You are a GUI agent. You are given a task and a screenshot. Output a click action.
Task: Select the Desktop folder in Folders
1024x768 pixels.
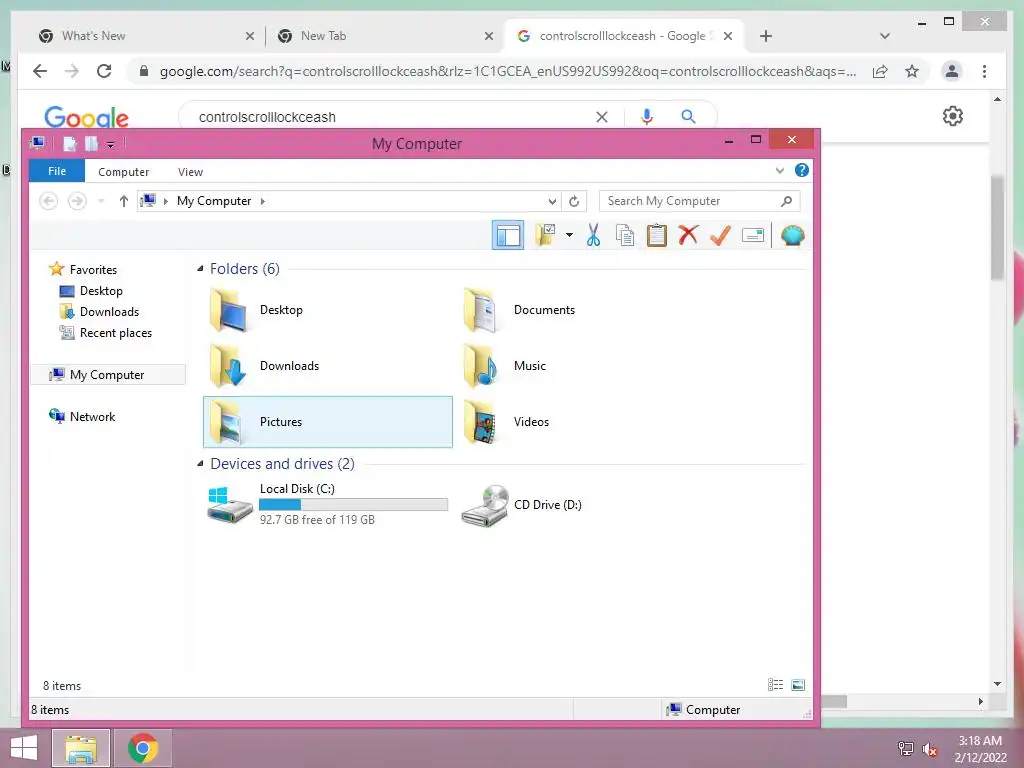[328, 310]
